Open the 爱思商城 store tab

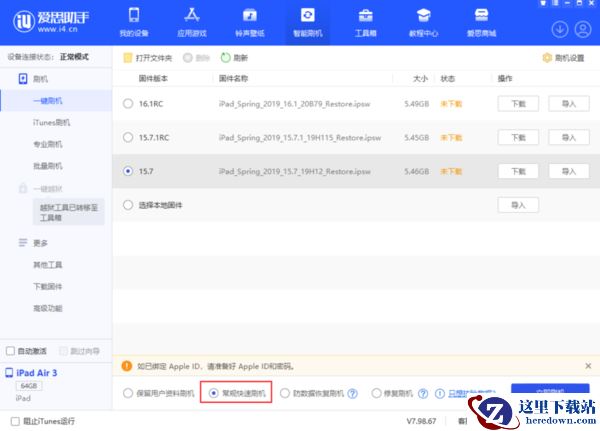481,23
